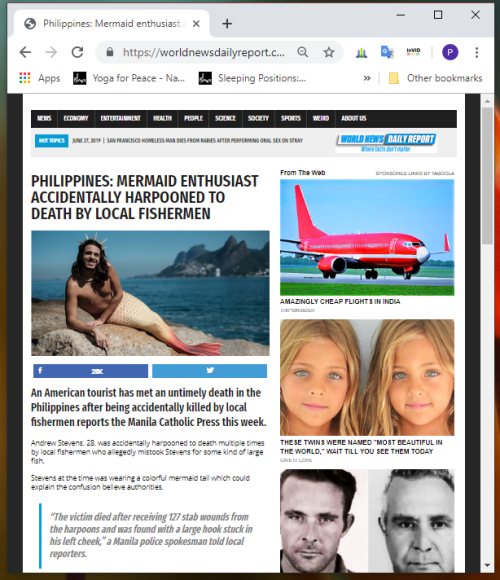
Task: Open Amazingly Cheap Flights in India link
Action: click(x=340, y=301)
